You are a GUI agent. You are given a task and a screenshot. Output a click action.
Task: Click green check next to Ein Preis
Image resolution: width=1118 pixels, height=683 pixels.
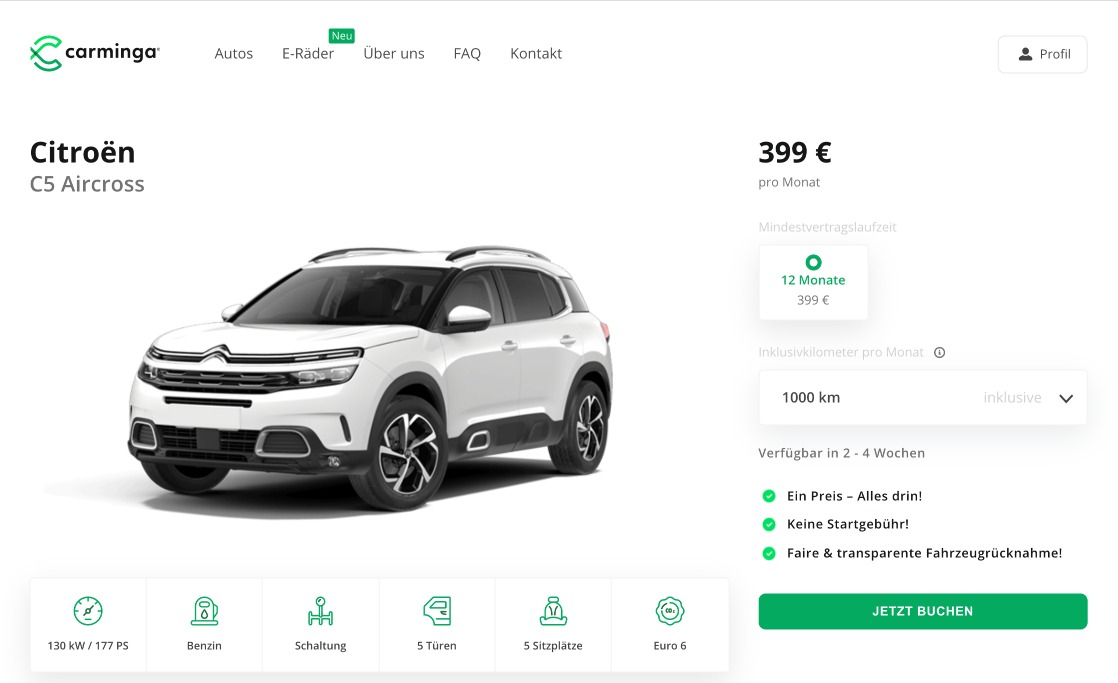(x=769, y=496)
